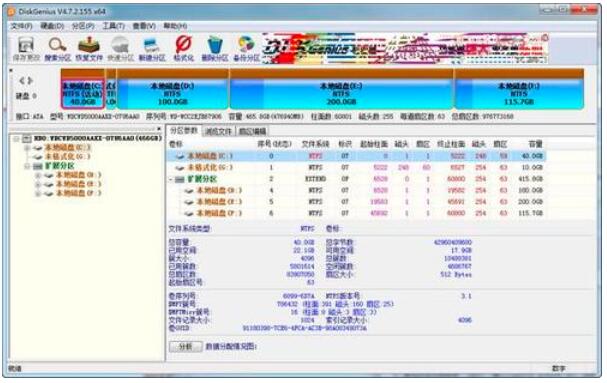Switch to the Sector Editor (扇区编辑) tab

252,132
